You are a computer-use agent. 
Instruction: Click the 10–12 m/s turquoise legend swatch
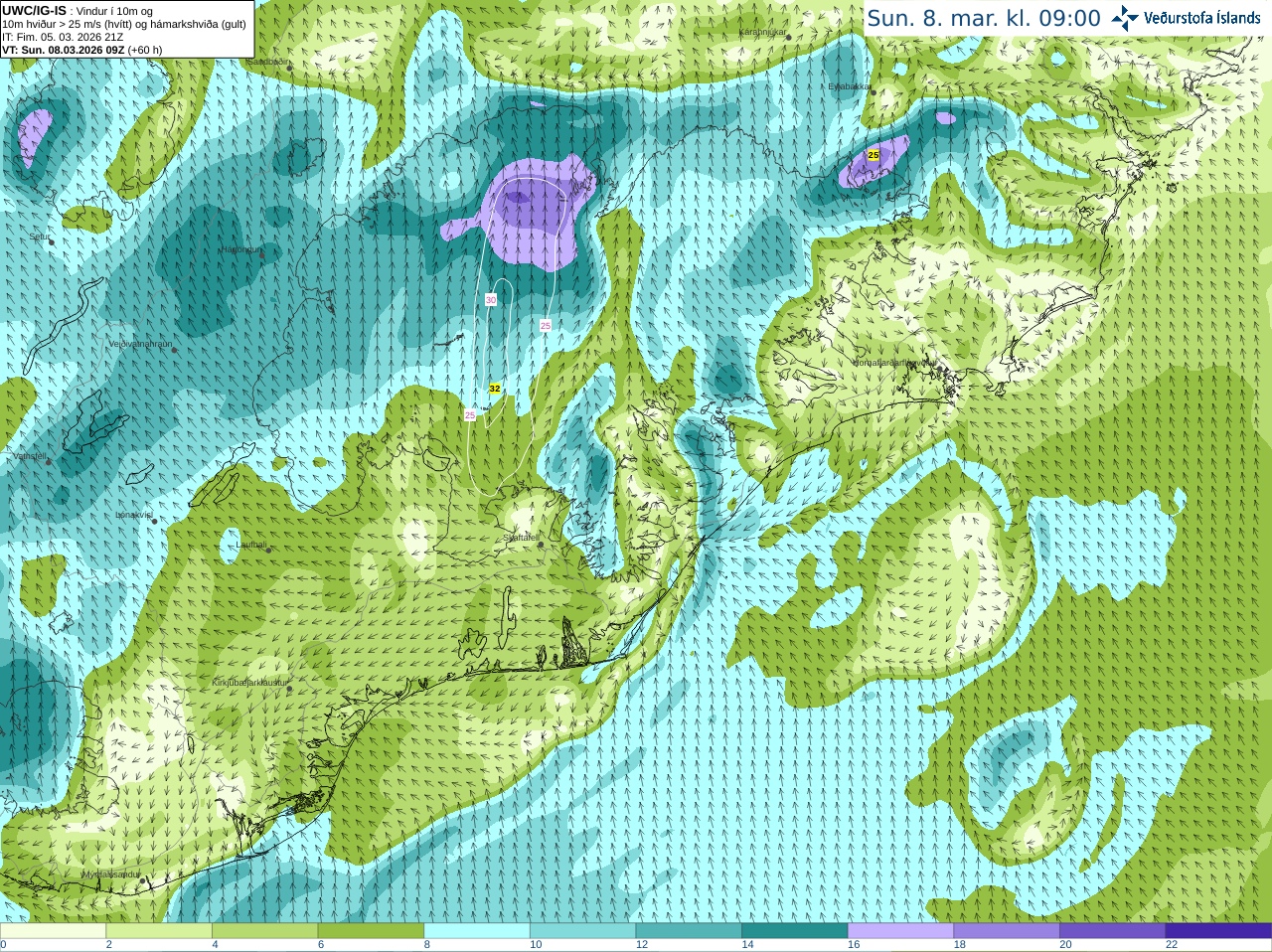pyautogui.click(x=582, y=931)
